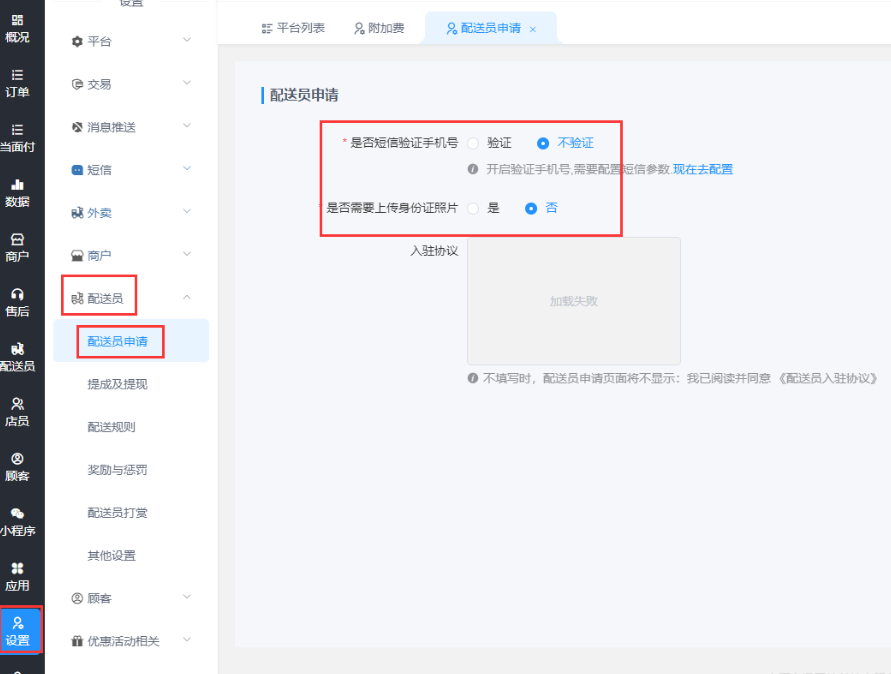Open the 概况 overview icon in dark sidebar
Screen dimensions: 891x674
tap(18, 20)
